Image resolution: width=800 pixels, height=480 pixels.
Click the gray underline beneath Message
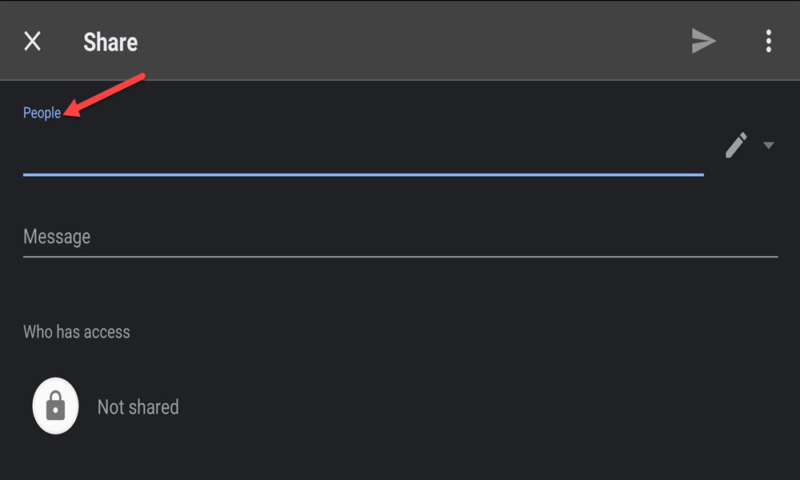point(400,257)
